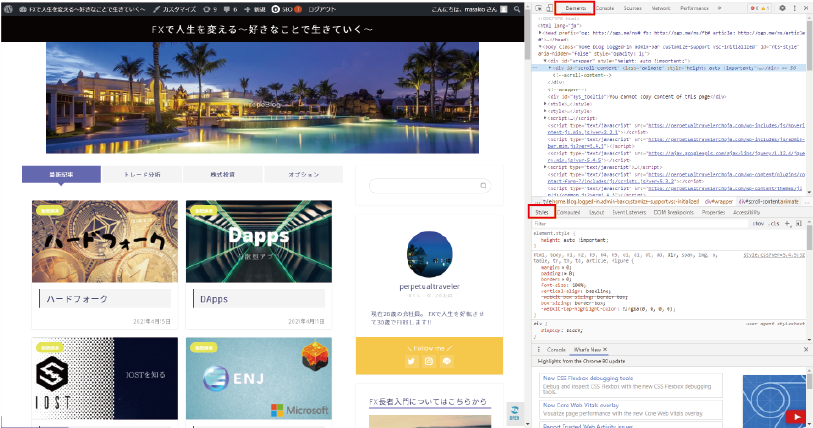Select the オプション category tab
813x428 pixels.
tap(304, 174)
